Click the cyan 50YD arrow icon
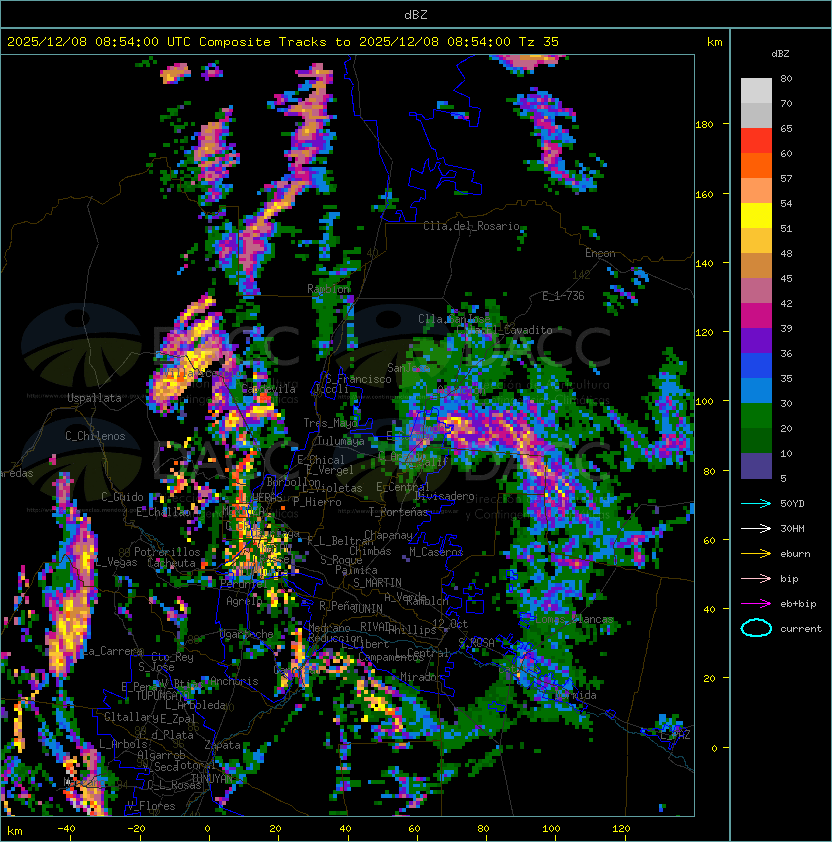The width and height of the screenshot is (832, 842). coord(756,503)
